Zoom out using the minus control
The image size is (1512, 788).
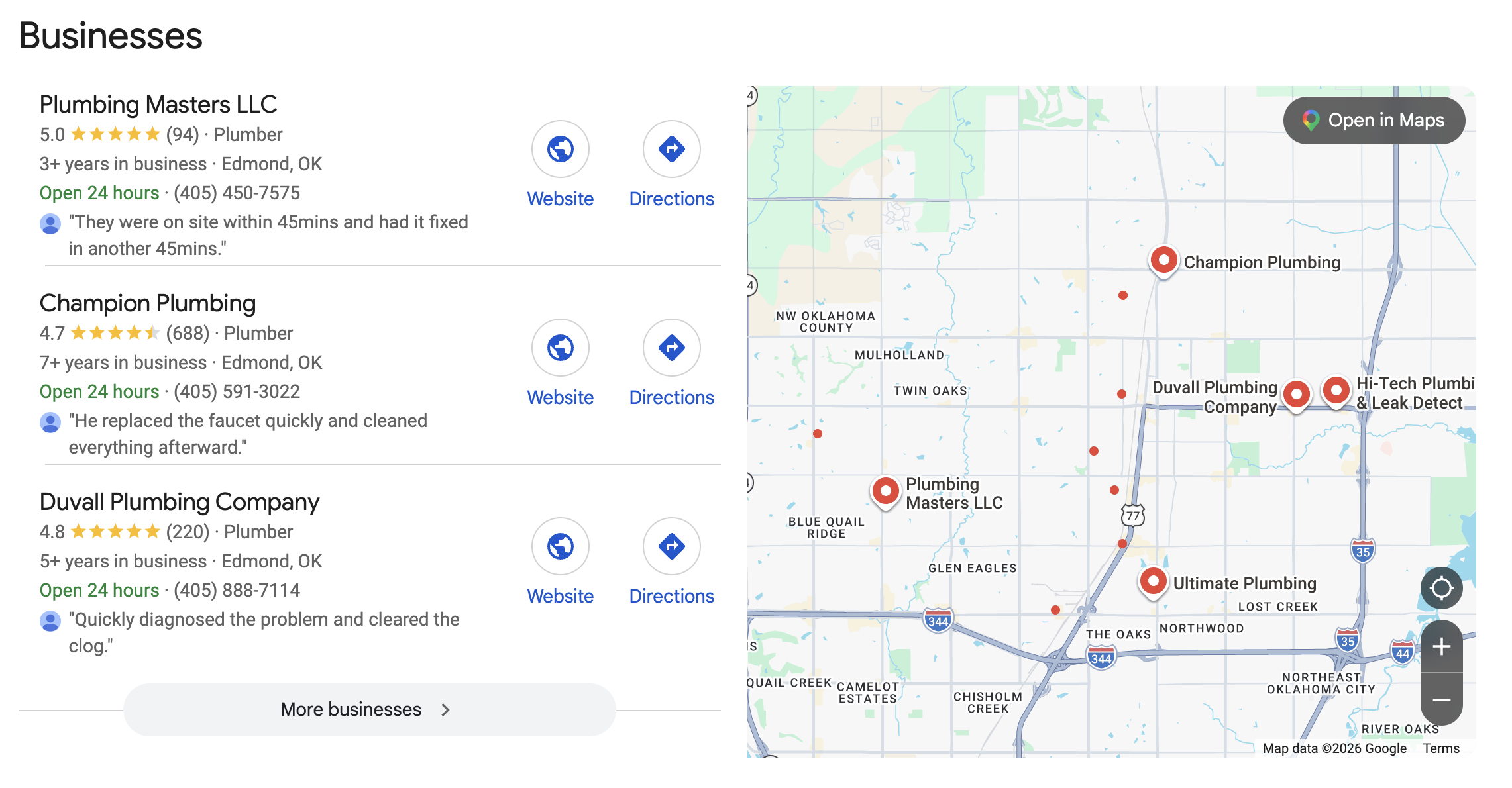point(1441,699)
